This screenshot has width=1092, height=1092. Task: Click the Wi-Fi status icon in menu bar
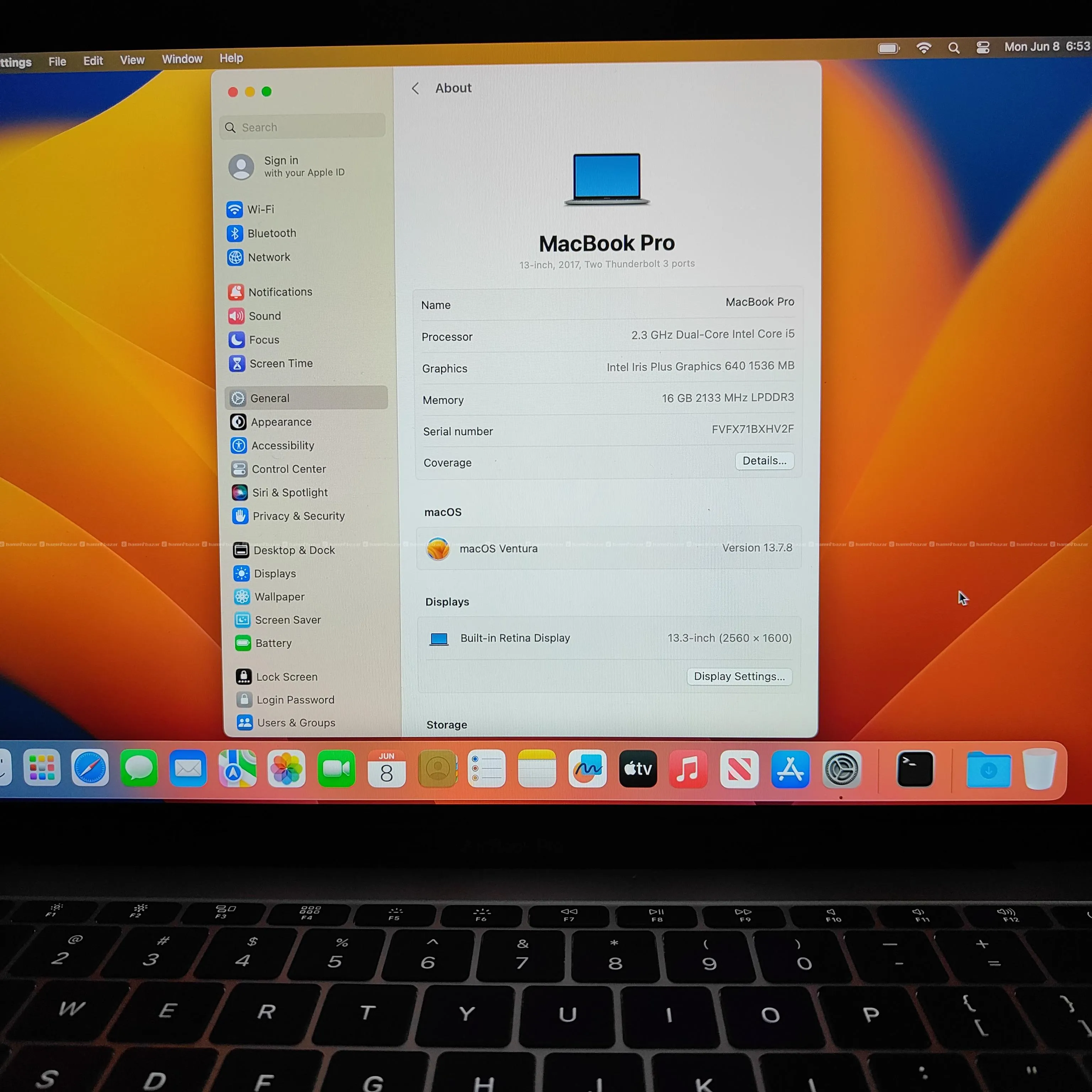[x=924, y=48]
